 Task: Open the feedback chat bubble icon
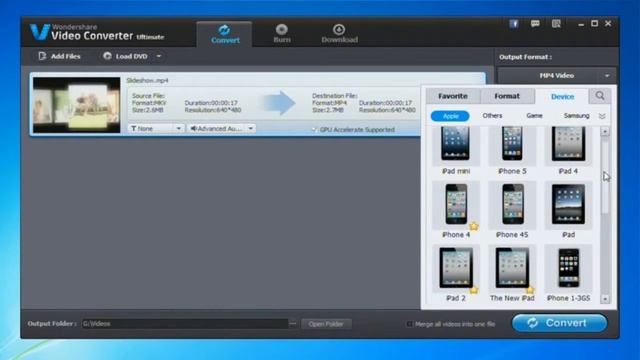[x=535, y=24]
